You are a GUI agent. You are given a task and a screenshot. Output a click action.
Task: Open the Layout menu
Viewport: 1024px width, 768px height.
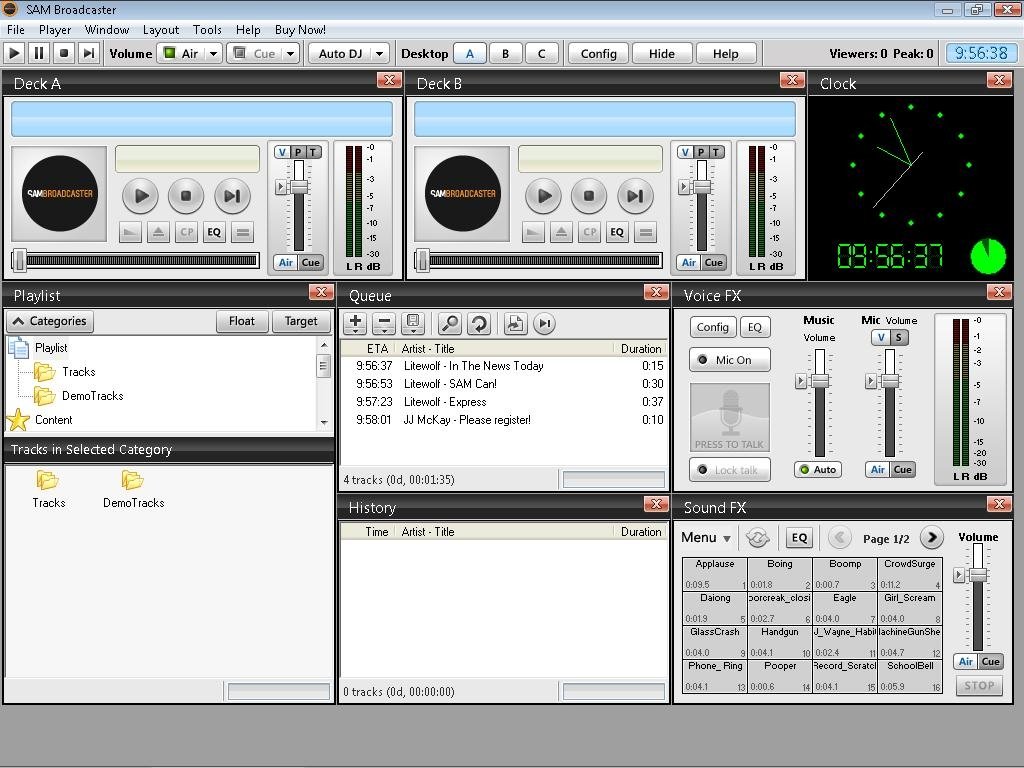[161, 29]
